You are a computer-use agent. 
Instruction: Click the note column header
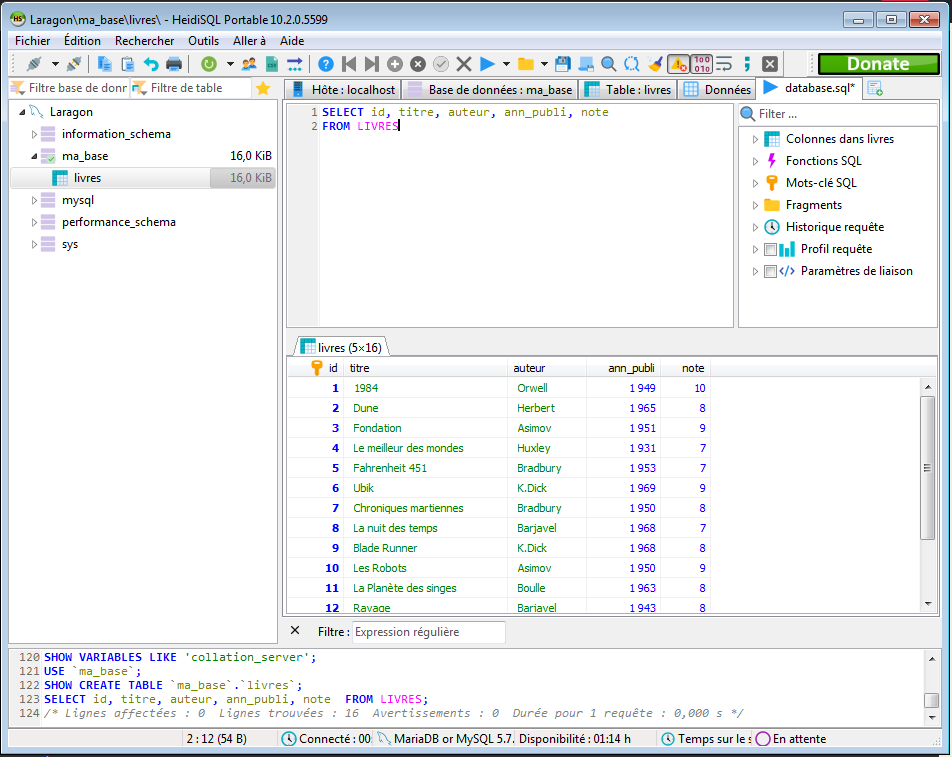[x=685, y=368]
